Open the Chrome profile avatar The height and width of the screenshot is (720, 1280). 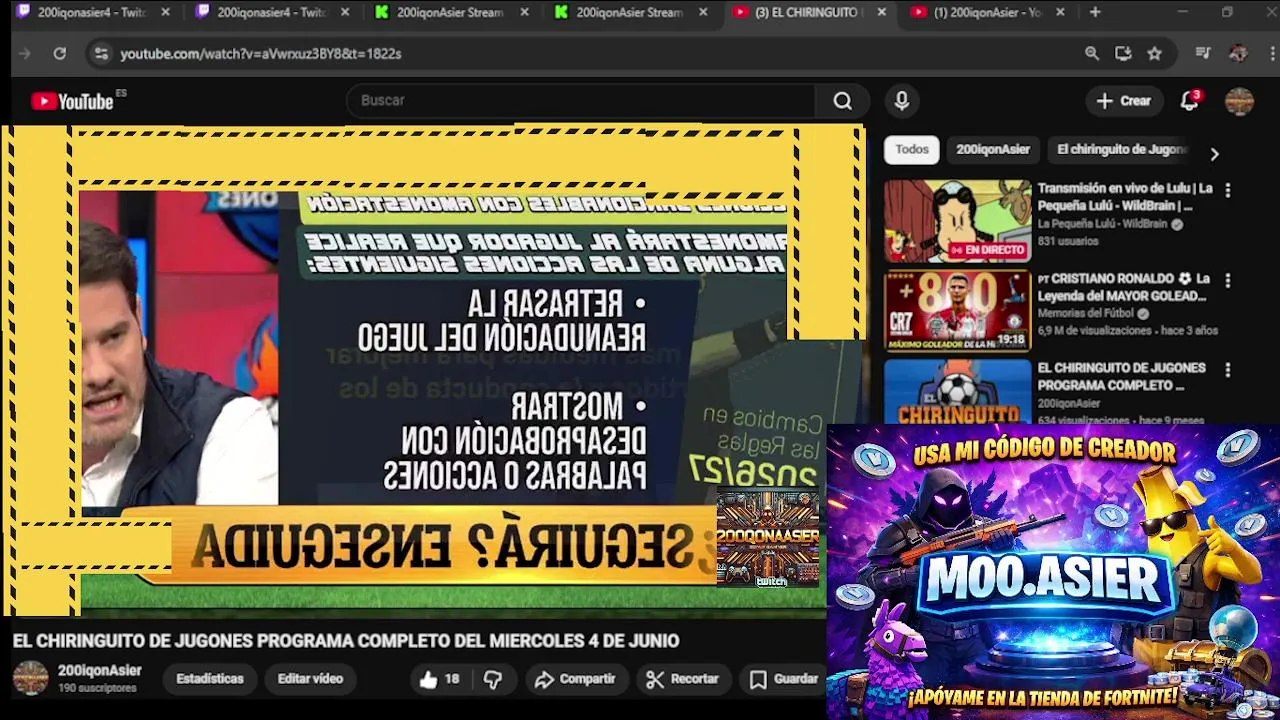[1238, 54]
